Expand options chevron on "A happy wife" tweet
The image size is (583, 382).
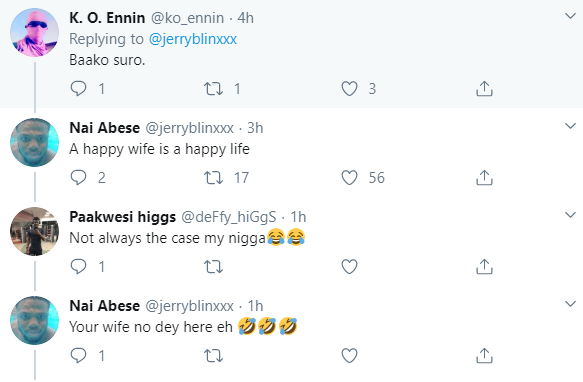tap(570, 126)
